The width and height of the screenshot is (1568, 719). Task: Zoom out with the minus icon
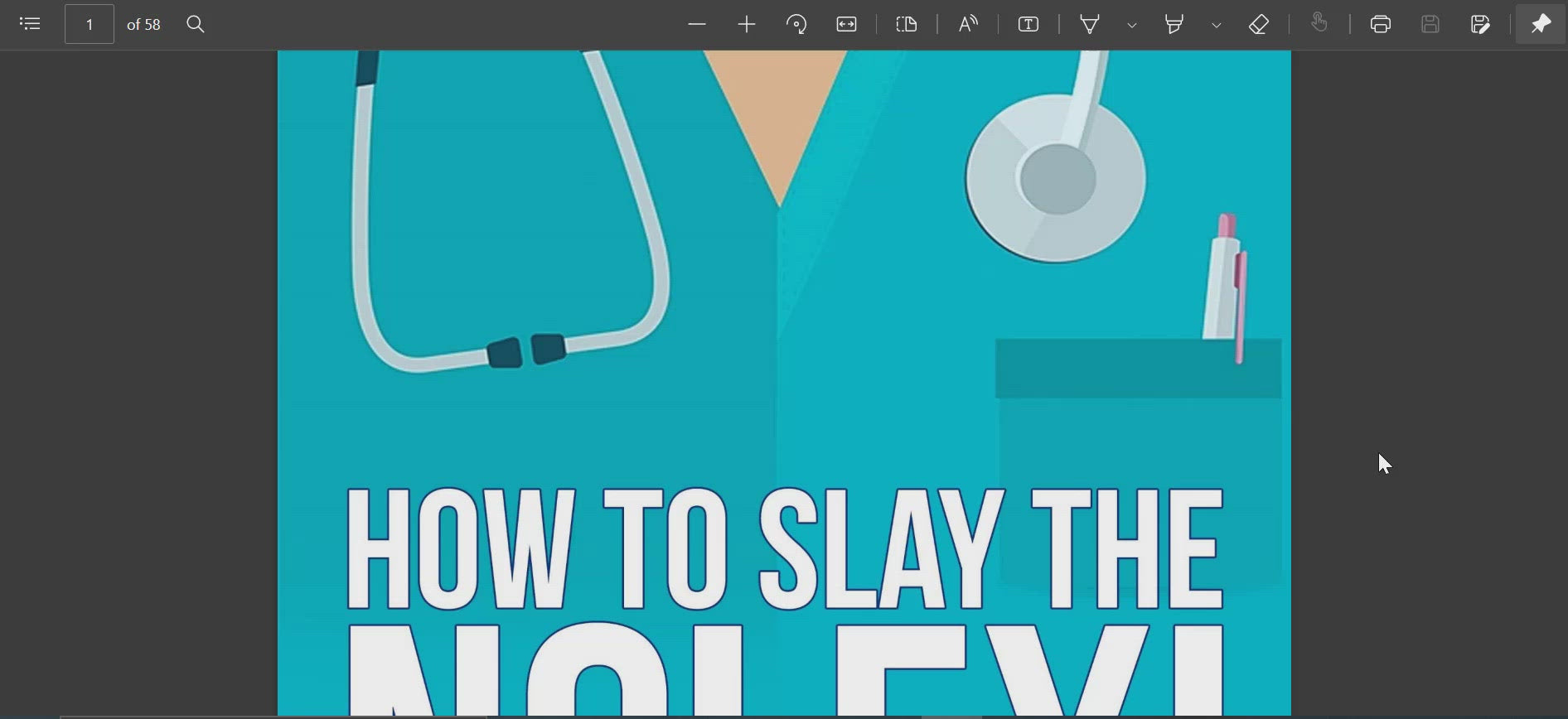(x=697, y=24)
